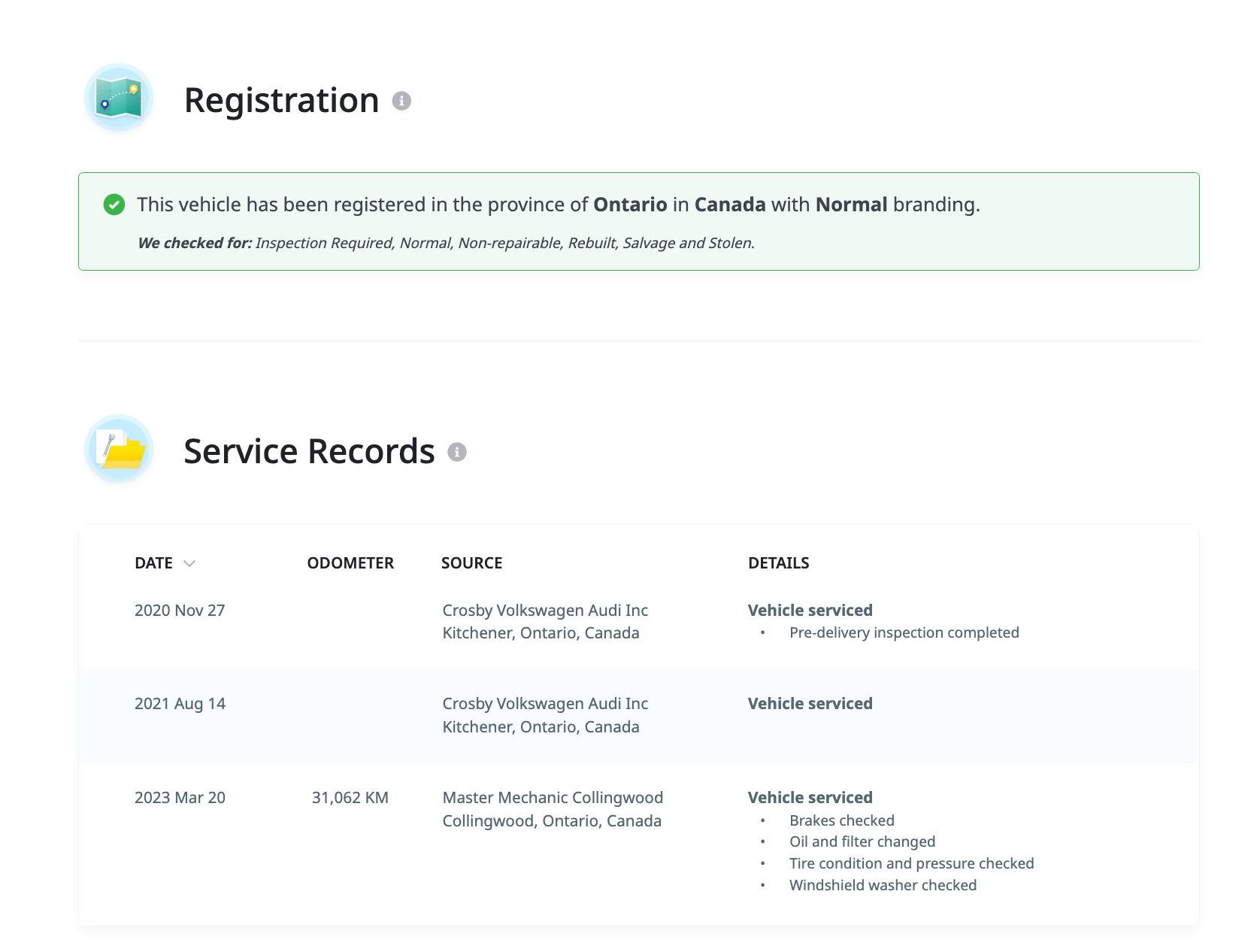The image size is (1260, 952).
Task: Click the 31,062 KM odometer reading
Action: pos(350,798)
